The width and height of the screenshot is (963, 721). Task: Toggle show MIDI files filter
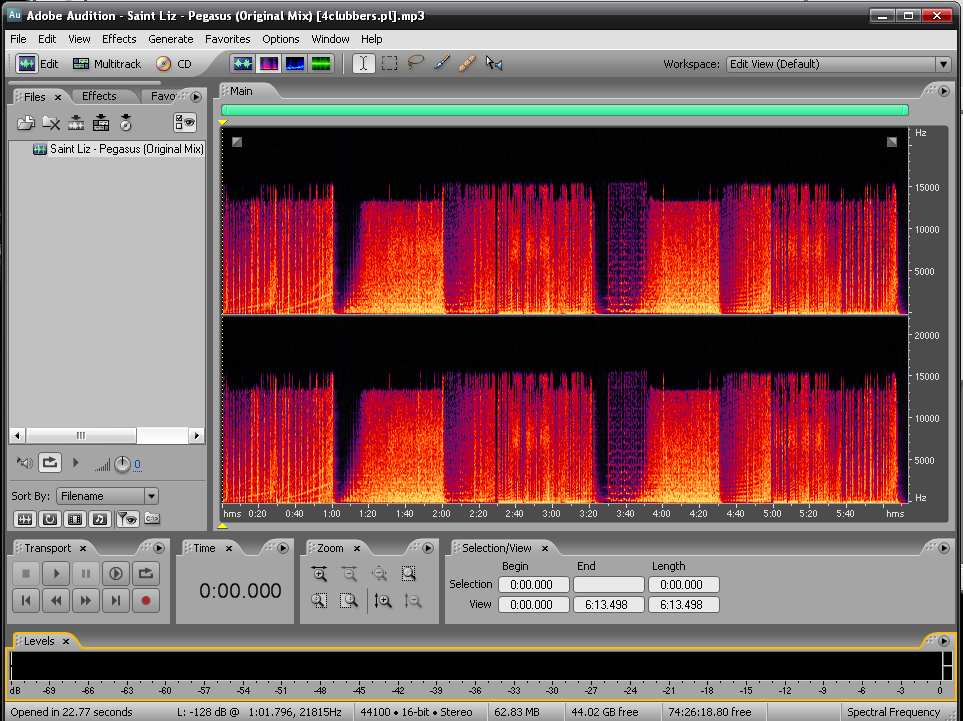(x=99, y=519)
